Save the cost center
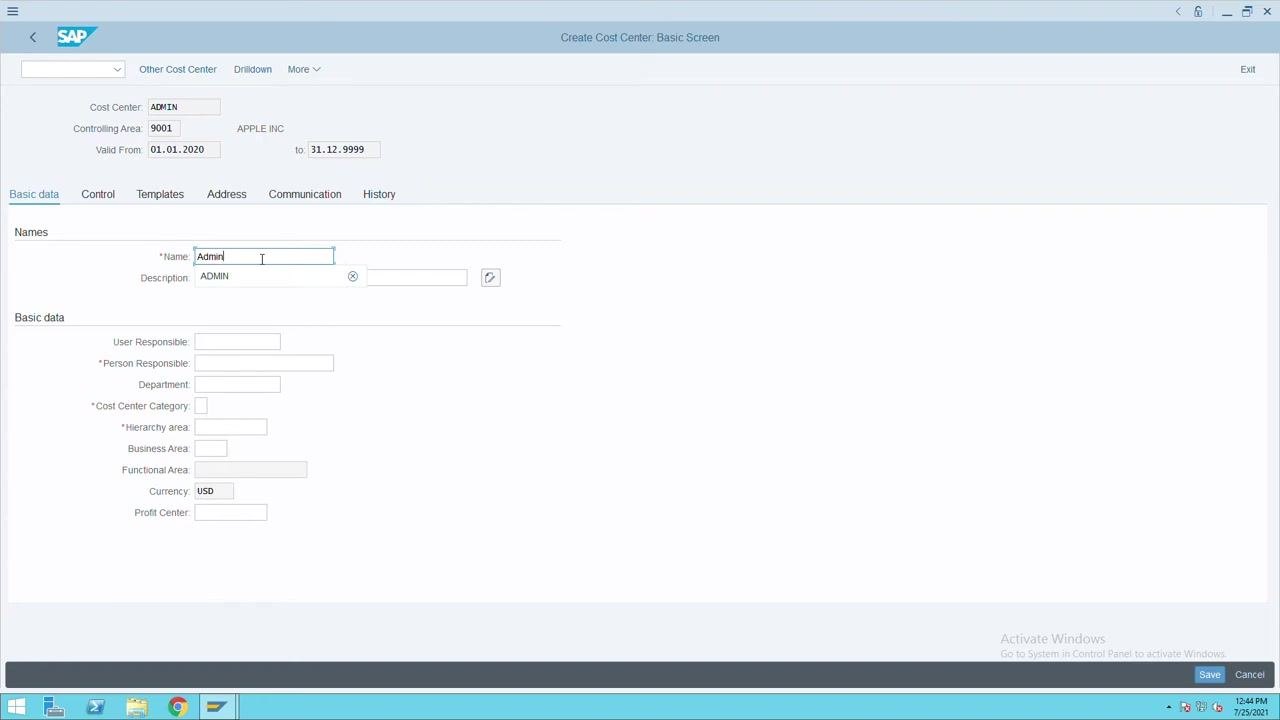This screenshot has width=1280, height=720. pyautogui.click(x=1210, y=675)
